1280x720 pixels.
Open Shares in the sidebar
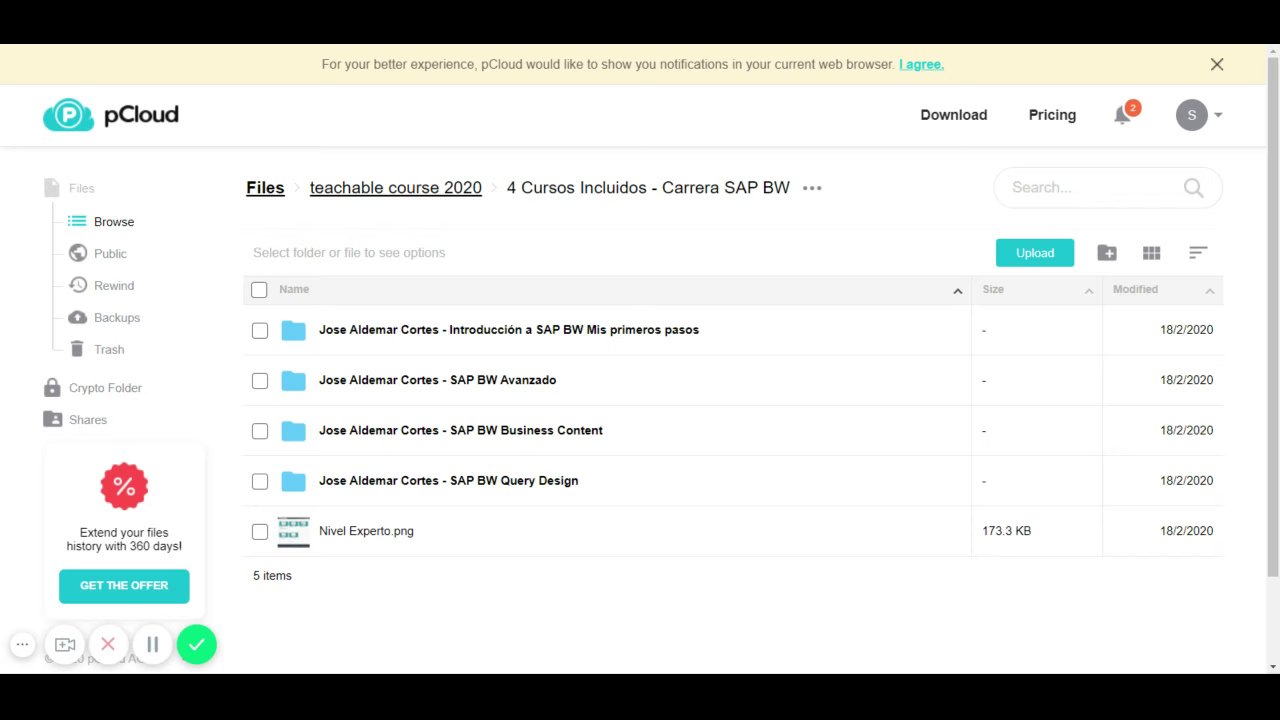click(x=88, y=420)
